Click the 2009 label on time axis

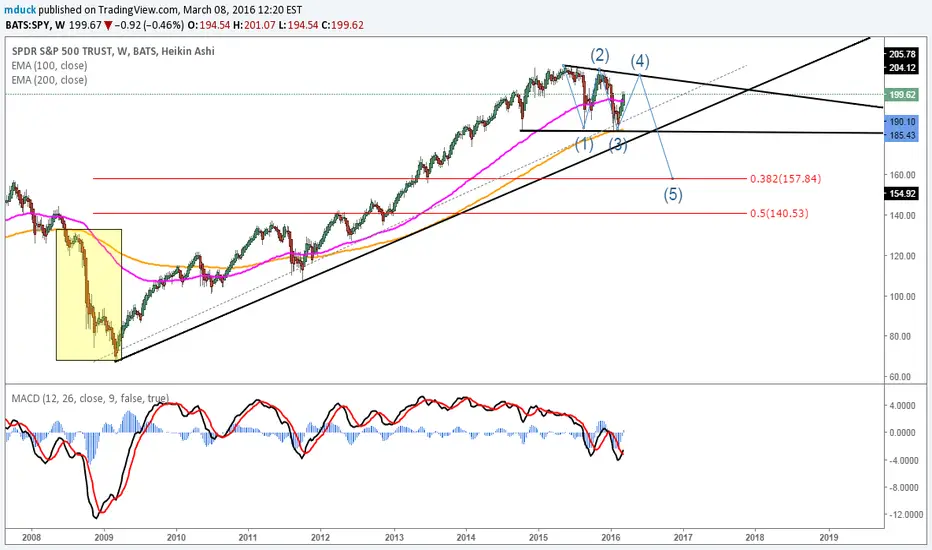pos(103,538)
